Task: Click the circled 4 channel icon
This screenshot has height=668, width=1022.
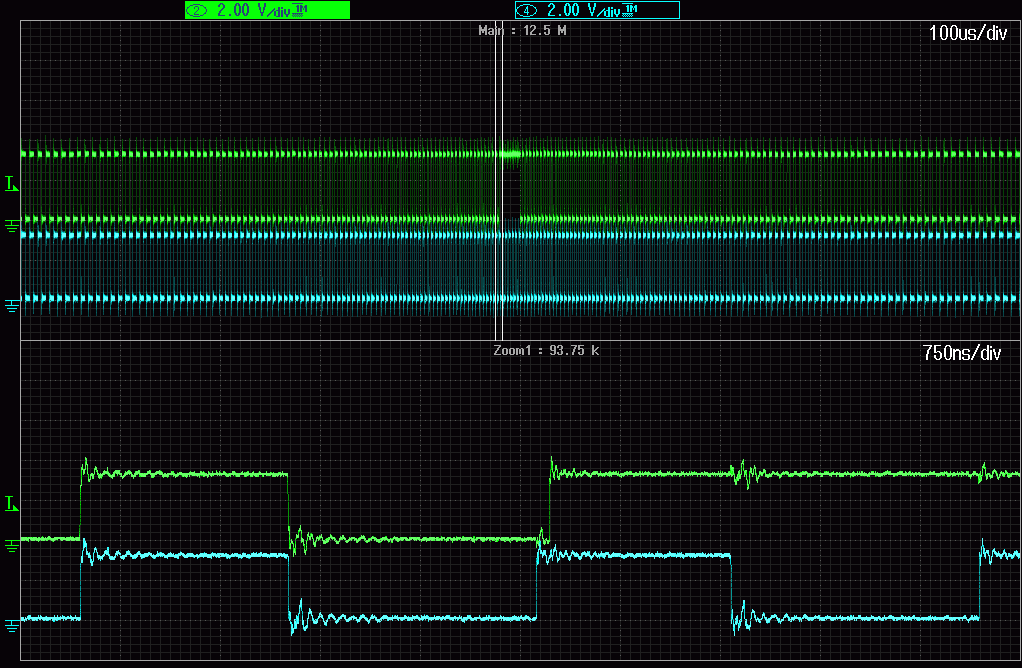Action: (x=527, y=10)
